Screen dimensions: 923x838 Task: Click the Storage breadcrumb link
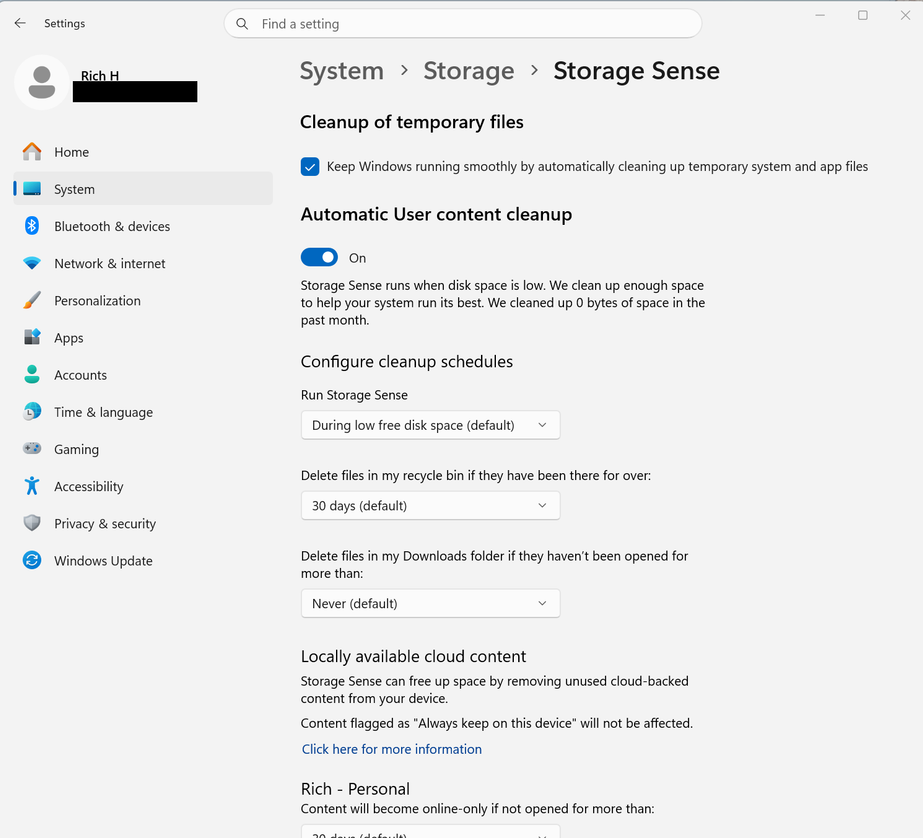469,71
